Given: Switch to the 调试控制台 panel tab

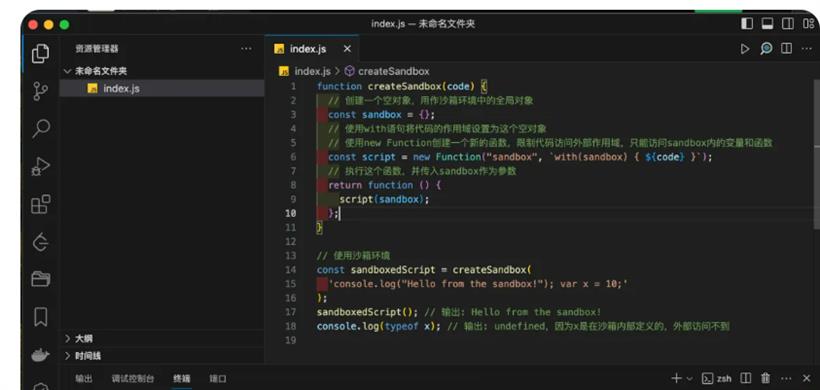Looking at the screenshot, I should [x=132, y=378].
